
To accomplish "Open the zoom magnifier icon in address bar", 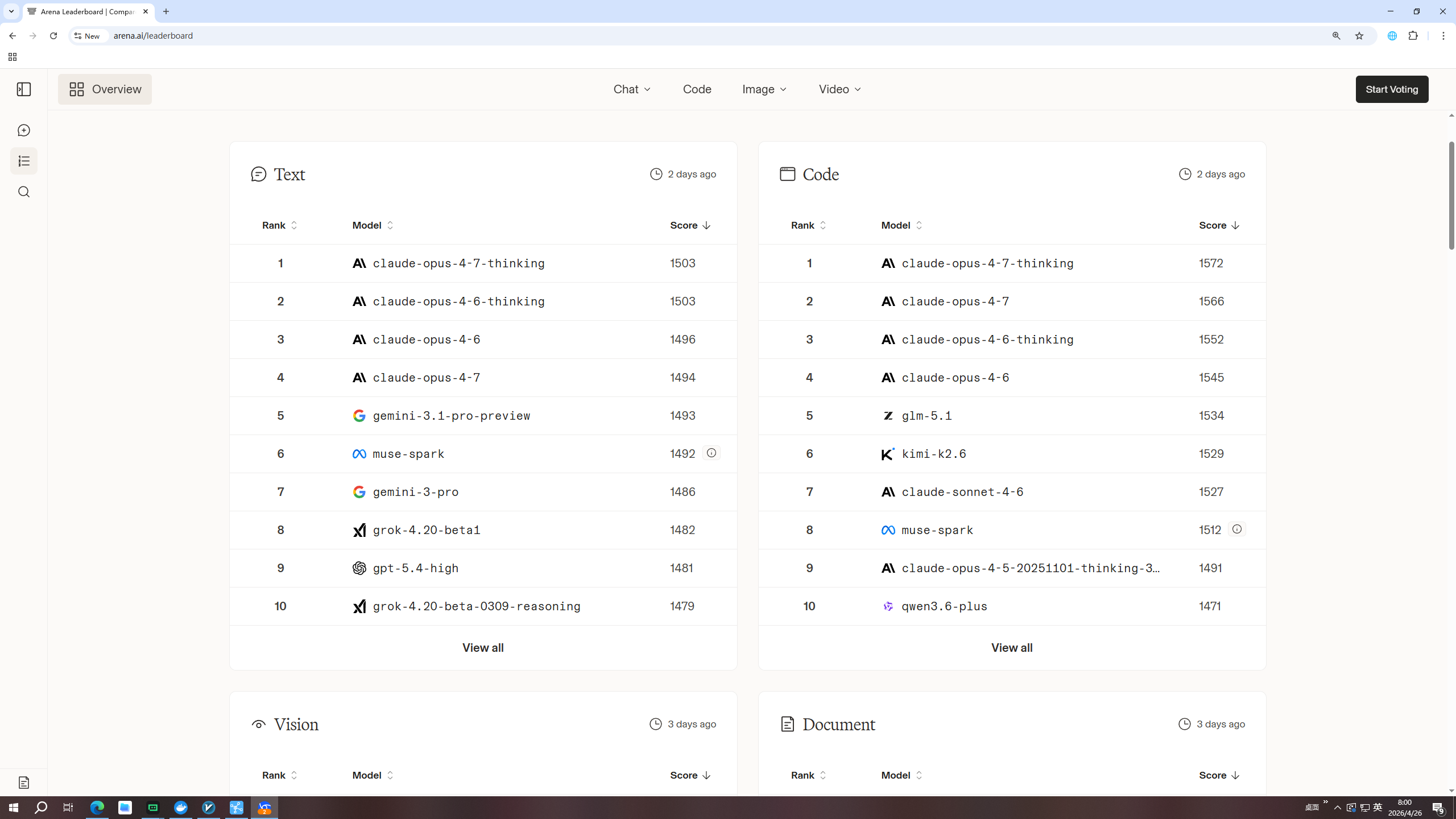I will click(x=1336, y=35).
